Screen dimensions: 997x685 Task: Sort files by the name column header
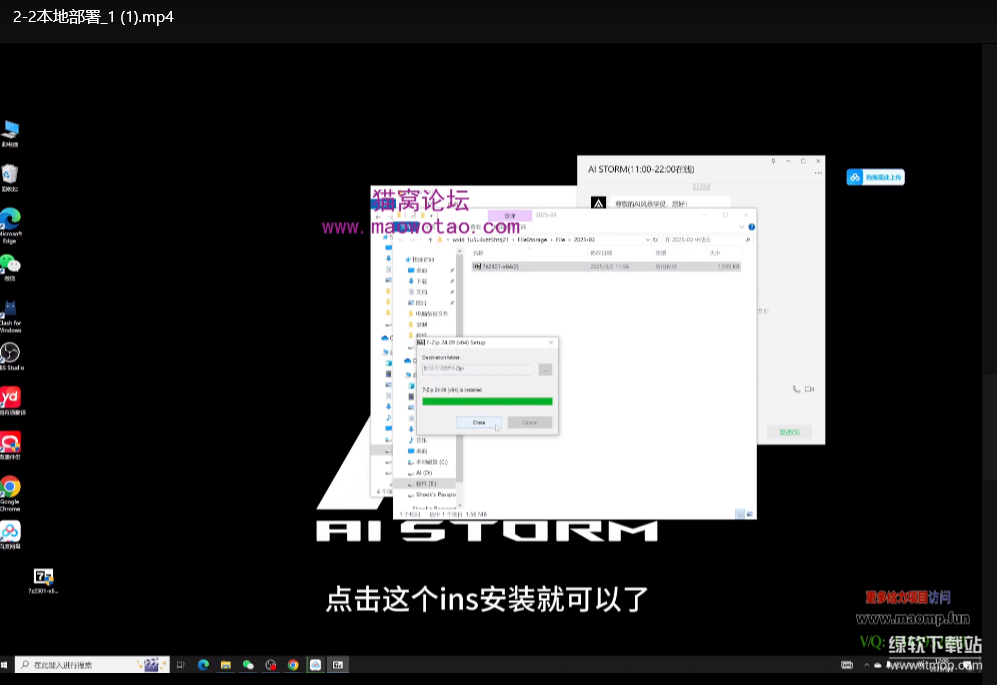(x=479, y=253)
